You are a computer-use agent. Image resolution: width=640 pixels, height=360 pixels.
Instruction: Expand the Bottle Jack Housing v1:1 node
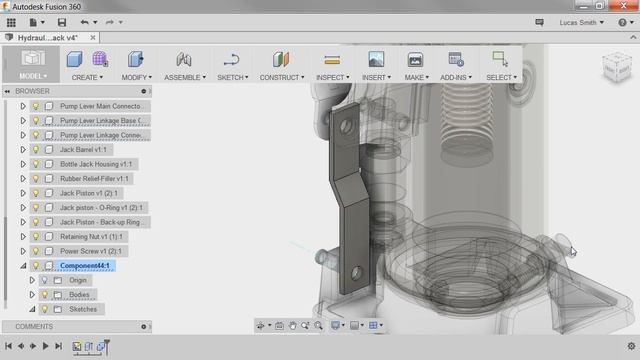[x=23, y=164]
